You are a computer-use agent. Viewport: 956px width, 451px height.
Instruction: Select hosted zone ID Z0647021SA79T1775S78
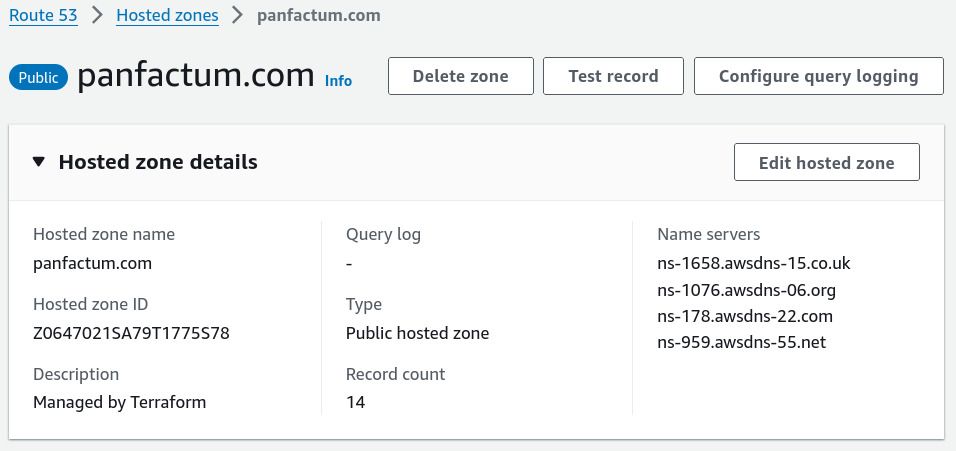[131, 333]
